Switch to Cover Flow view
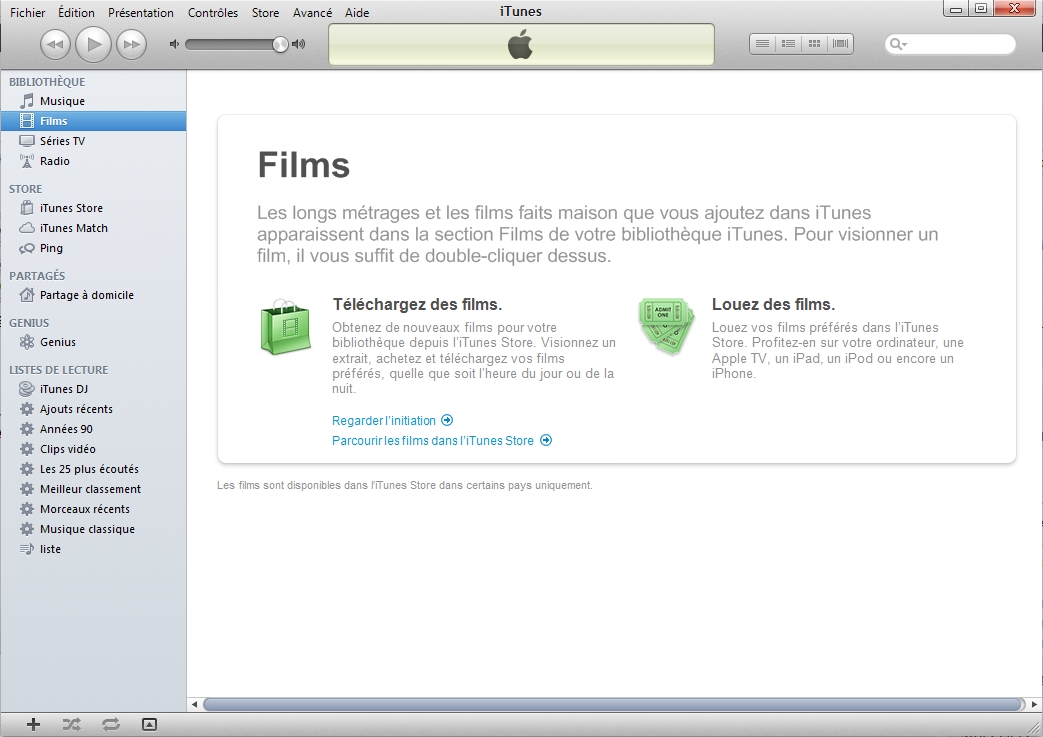 (840, 44)
